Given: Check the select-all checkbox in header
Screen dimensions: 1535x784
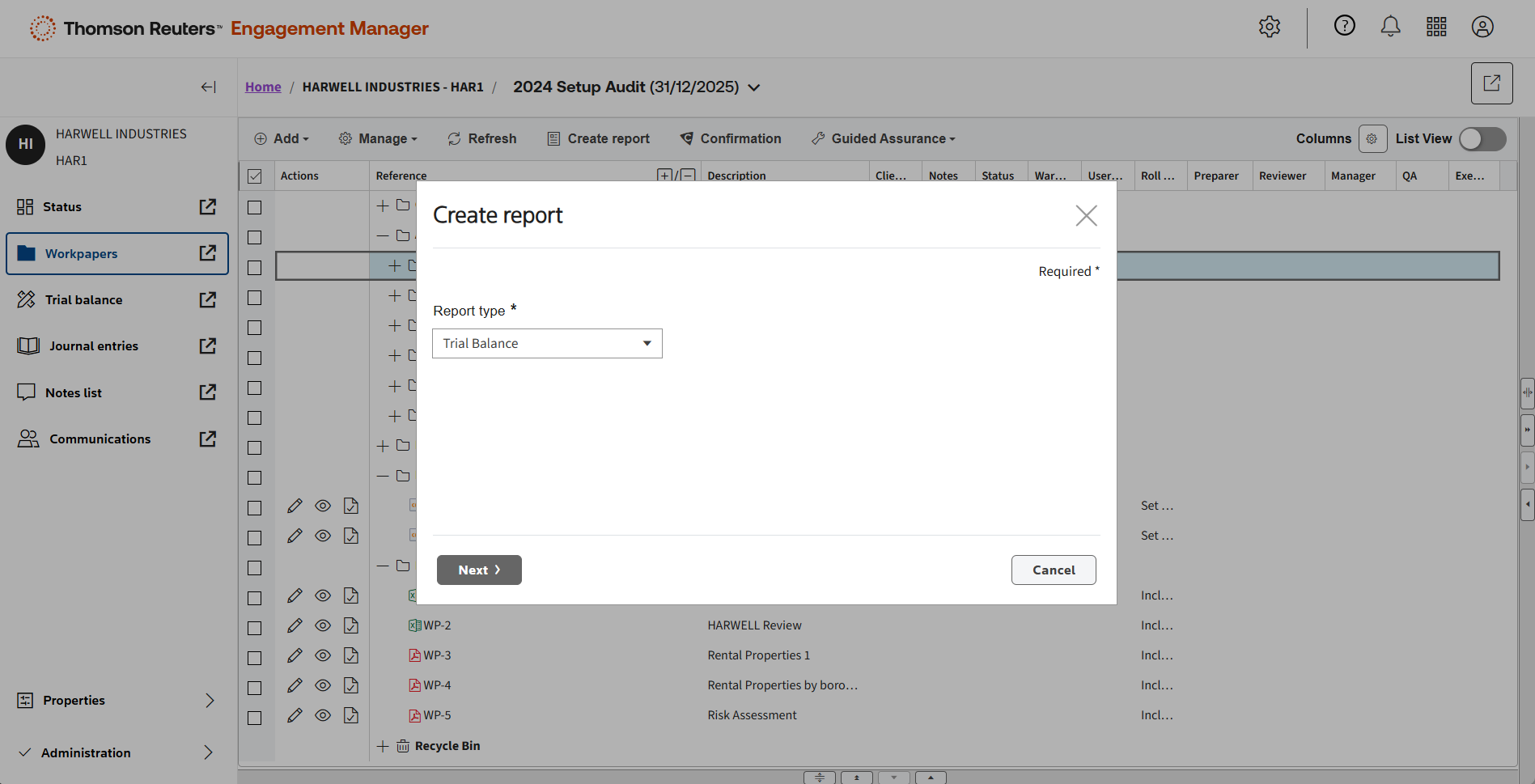Looking at the screenshot, I should (x=255, y=176).
